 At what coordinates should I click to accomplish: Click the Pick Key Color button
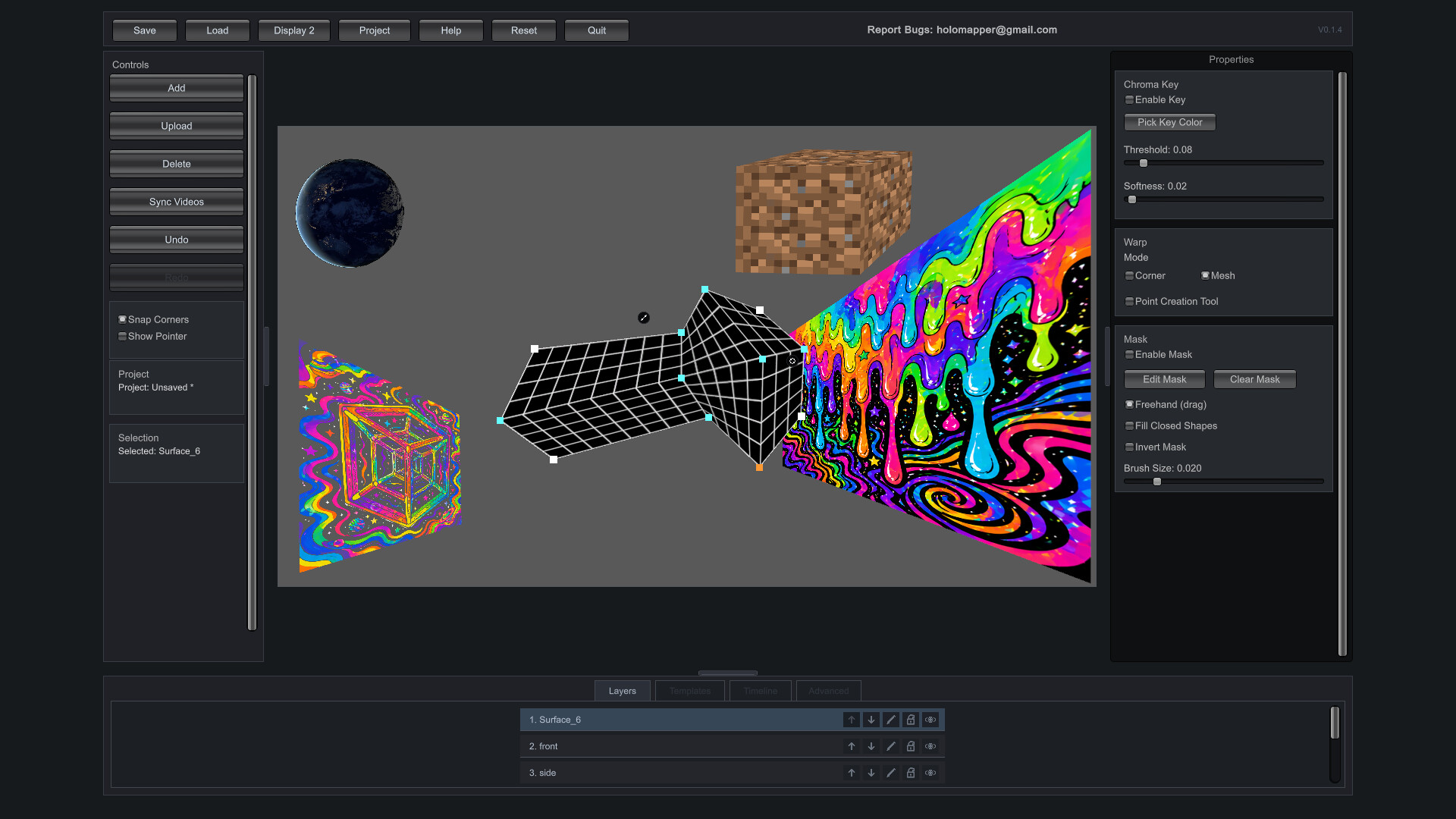[x=1169, y=122]
